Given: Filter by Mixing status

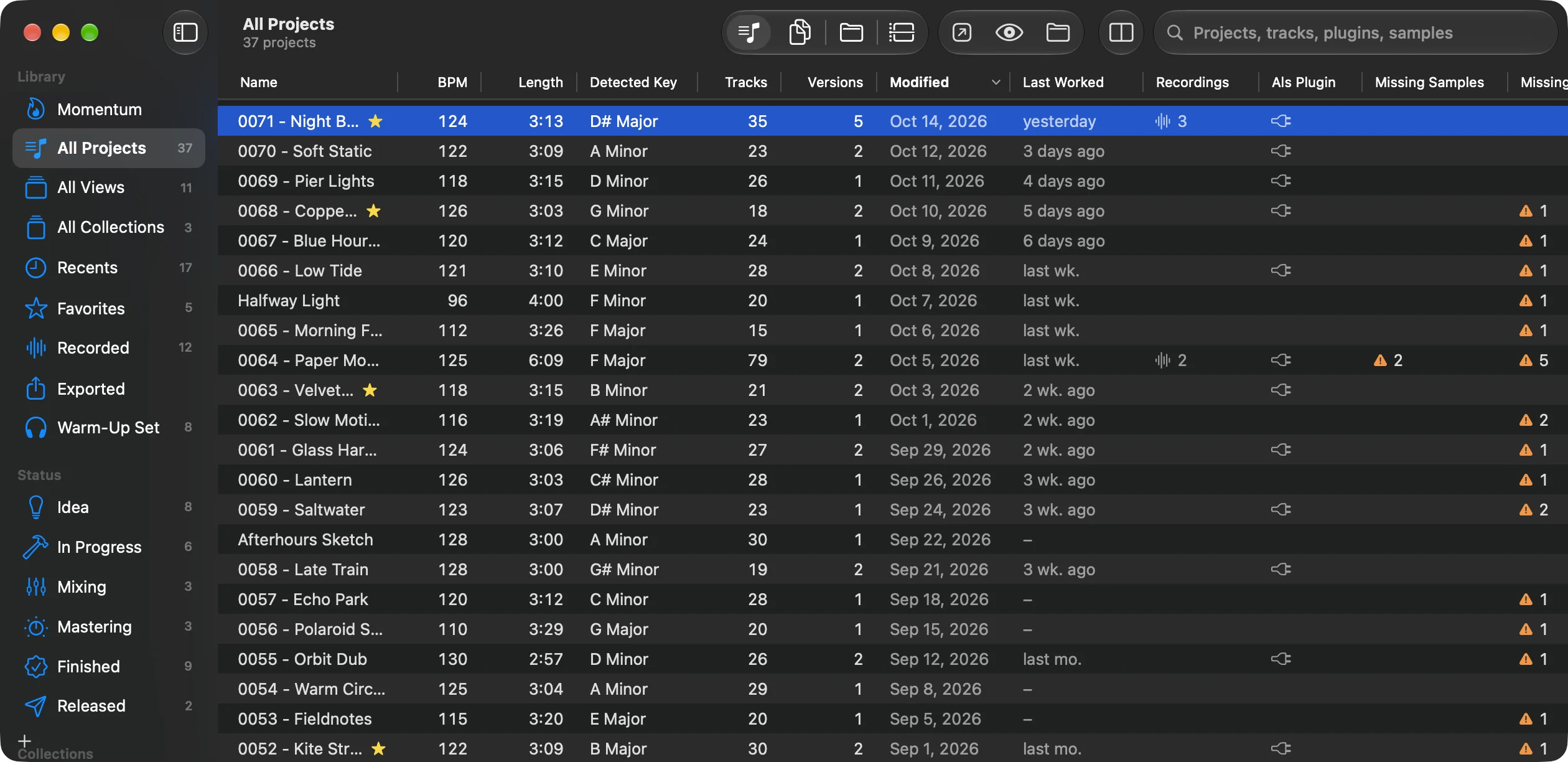Looking at the screenshot, I should click(109, 587).
